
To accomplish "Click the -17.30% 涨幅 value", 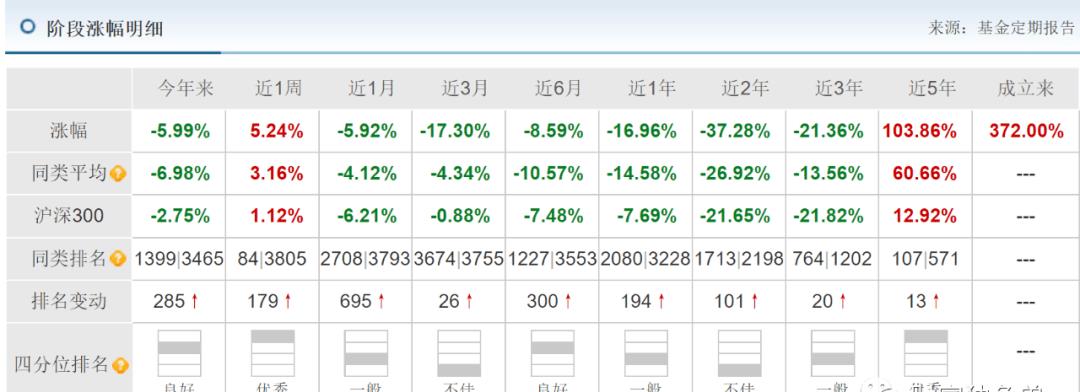I will pos(455,131).
